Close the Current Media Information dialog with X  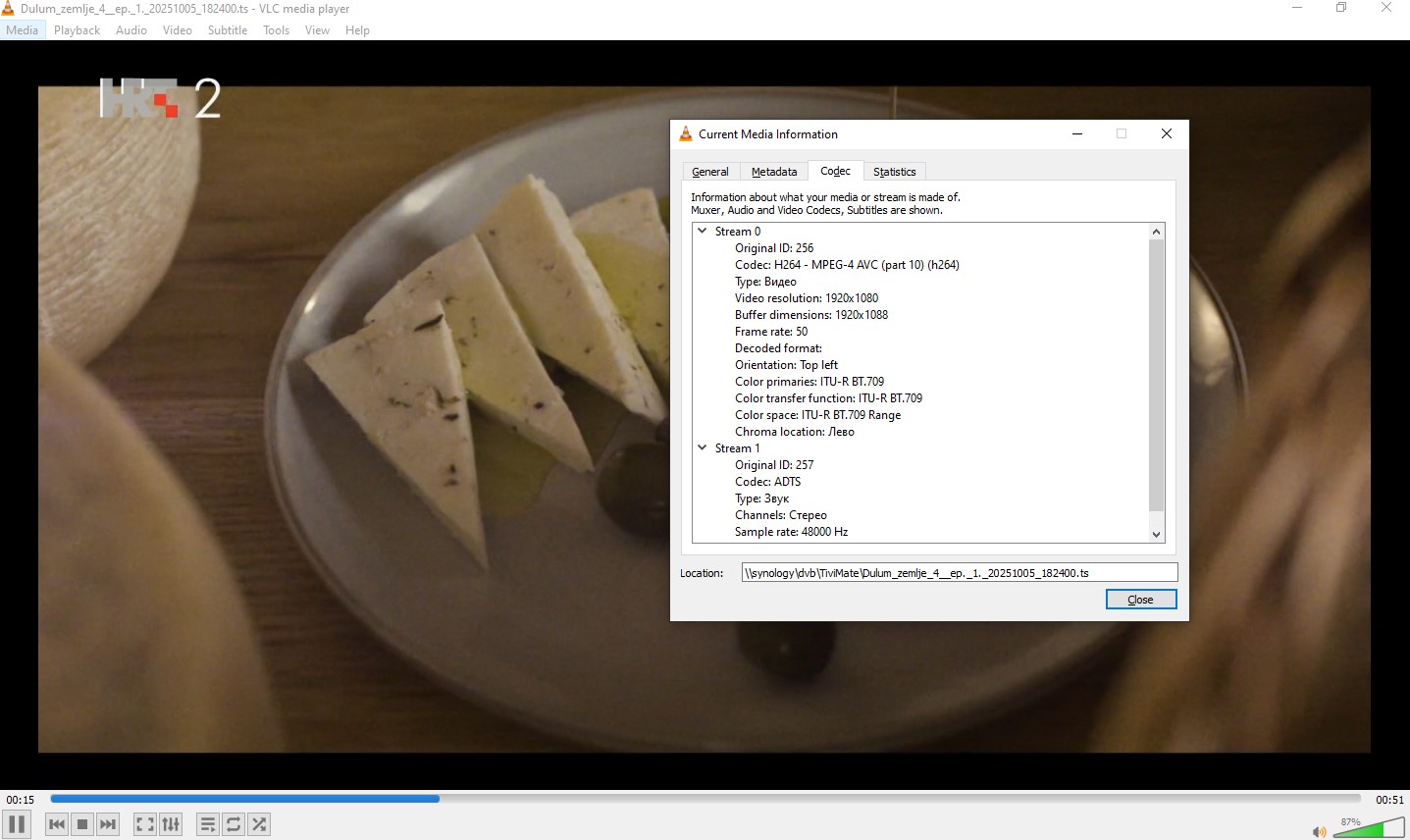click(x=1167, y=134)
